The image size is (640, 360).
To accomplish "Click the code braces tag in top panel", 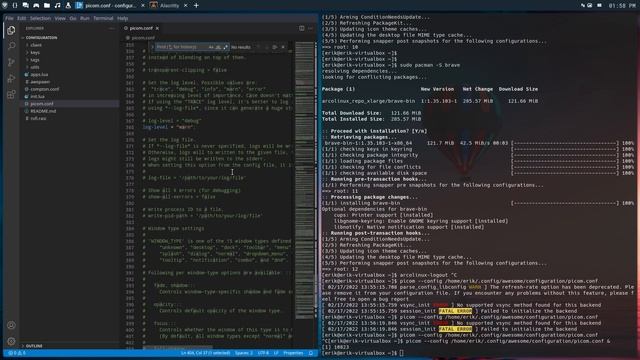I will click(x=15, y=5).
